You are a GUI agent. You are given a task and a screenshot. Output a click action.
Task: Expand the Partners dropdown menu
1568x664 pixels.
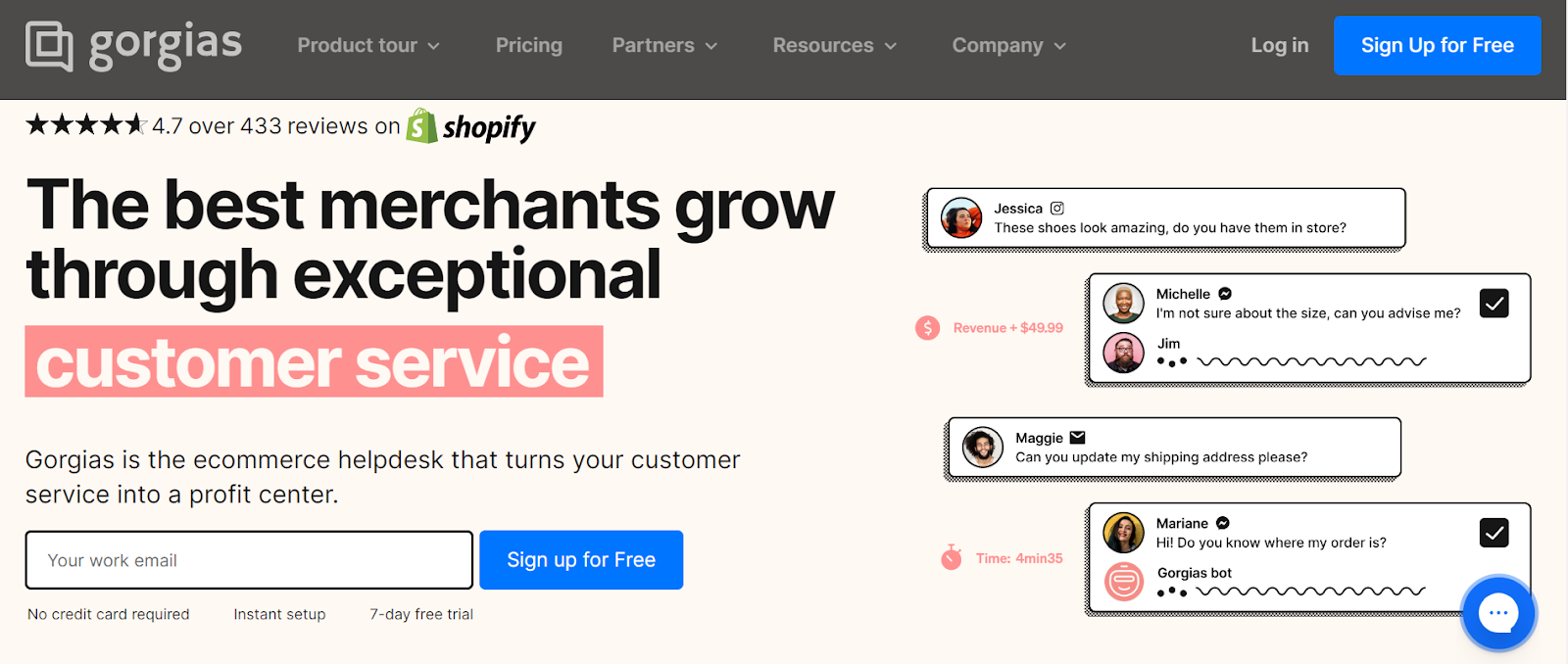coord(664,46)
